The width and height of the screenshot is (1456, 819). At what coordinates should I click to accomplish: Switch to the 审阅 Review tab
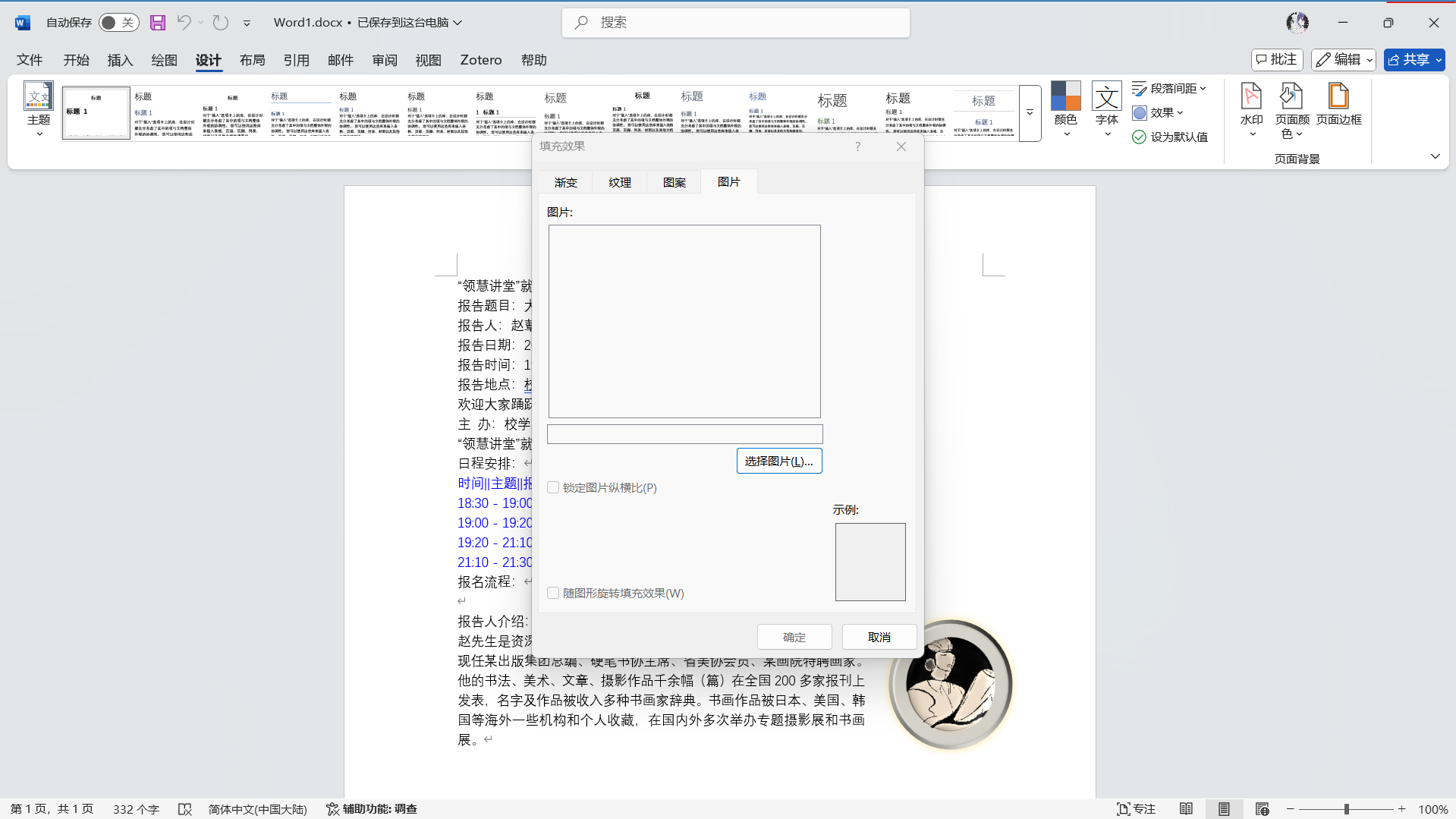385,60
